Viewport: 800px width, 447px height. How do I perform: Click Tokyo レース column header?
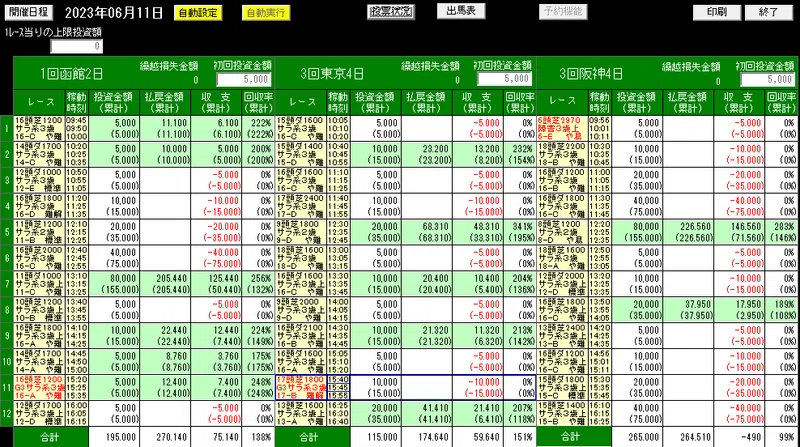(x=301, y=103)
